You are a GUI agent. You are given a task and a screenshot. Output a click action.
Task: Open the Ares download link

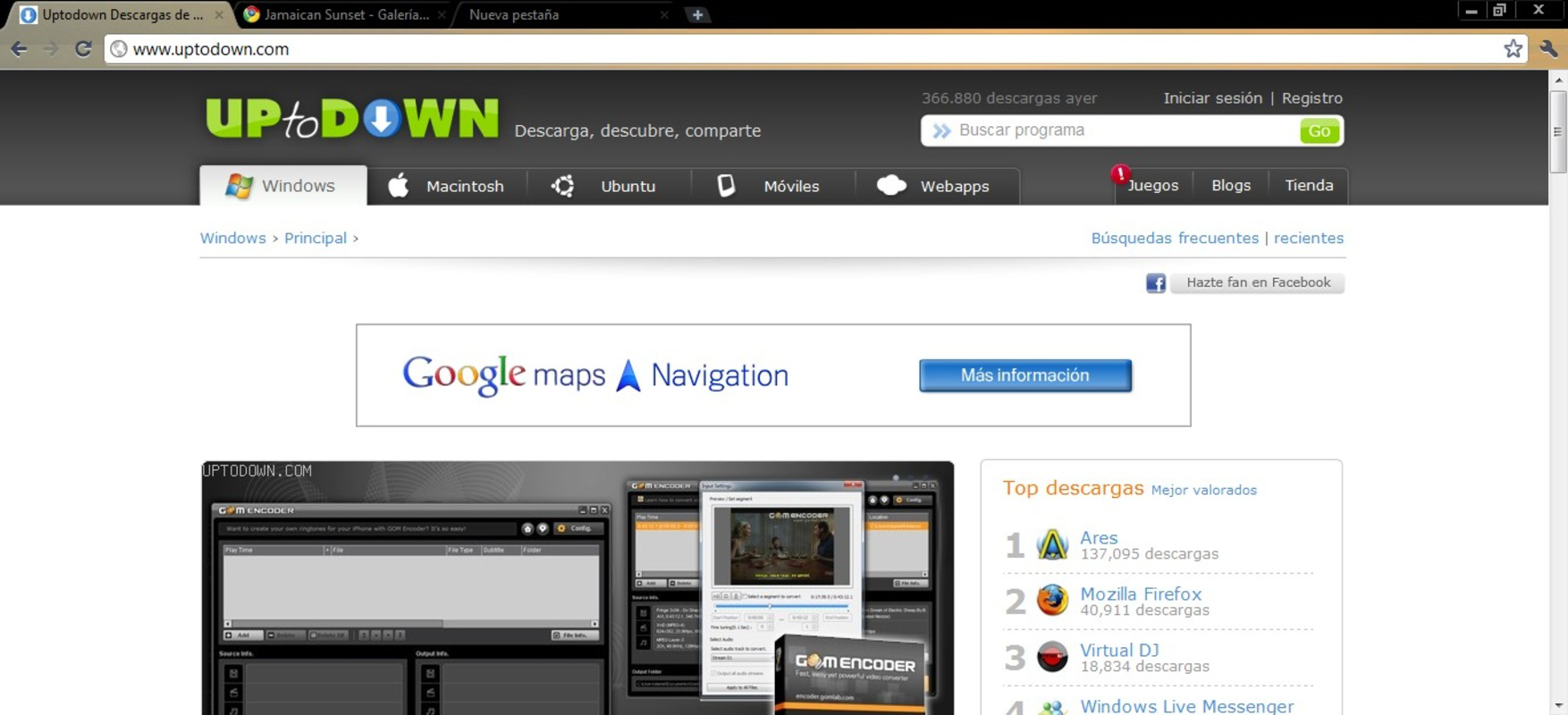(x=1099, y=538)
